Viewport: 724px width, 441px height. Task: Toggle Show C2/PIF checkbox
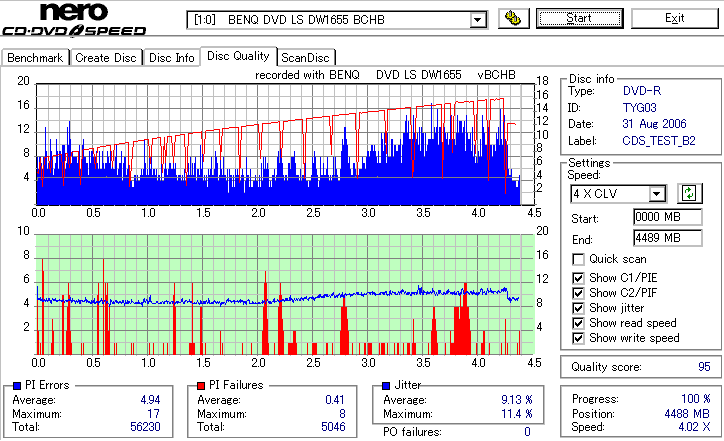[x=578, y=293]
